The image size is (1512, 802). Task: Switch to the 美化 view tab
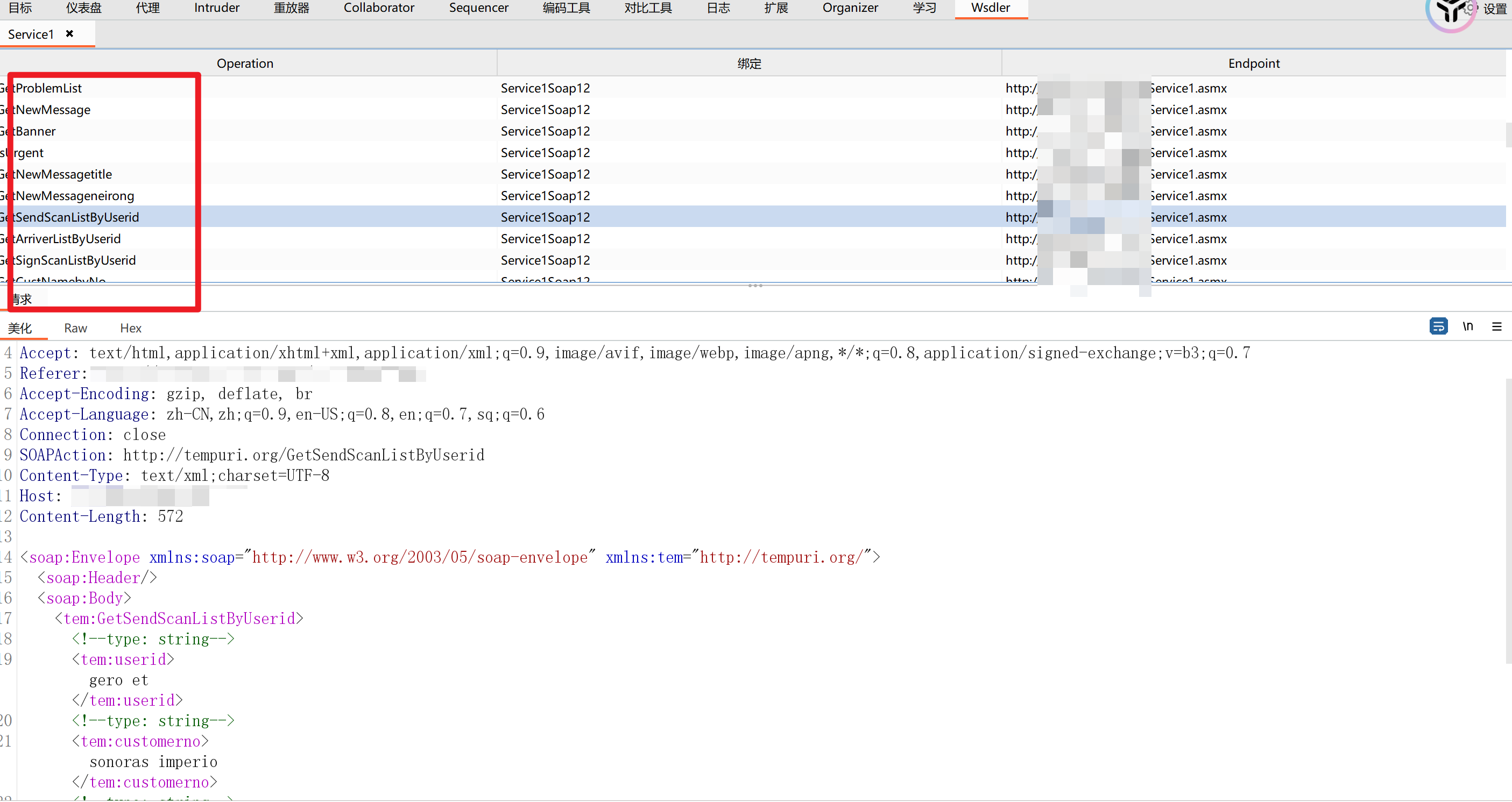coord(20,328)
